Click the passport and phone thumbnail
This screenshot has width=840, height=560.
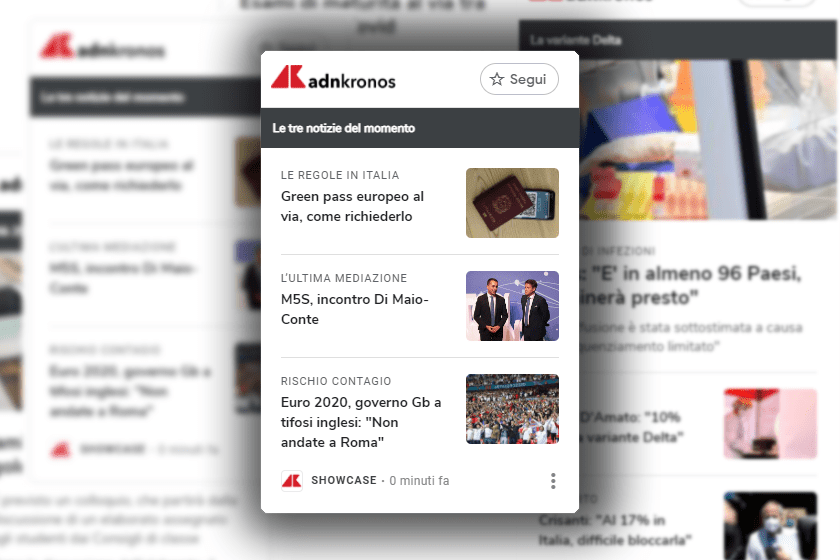tap(512, 203)
